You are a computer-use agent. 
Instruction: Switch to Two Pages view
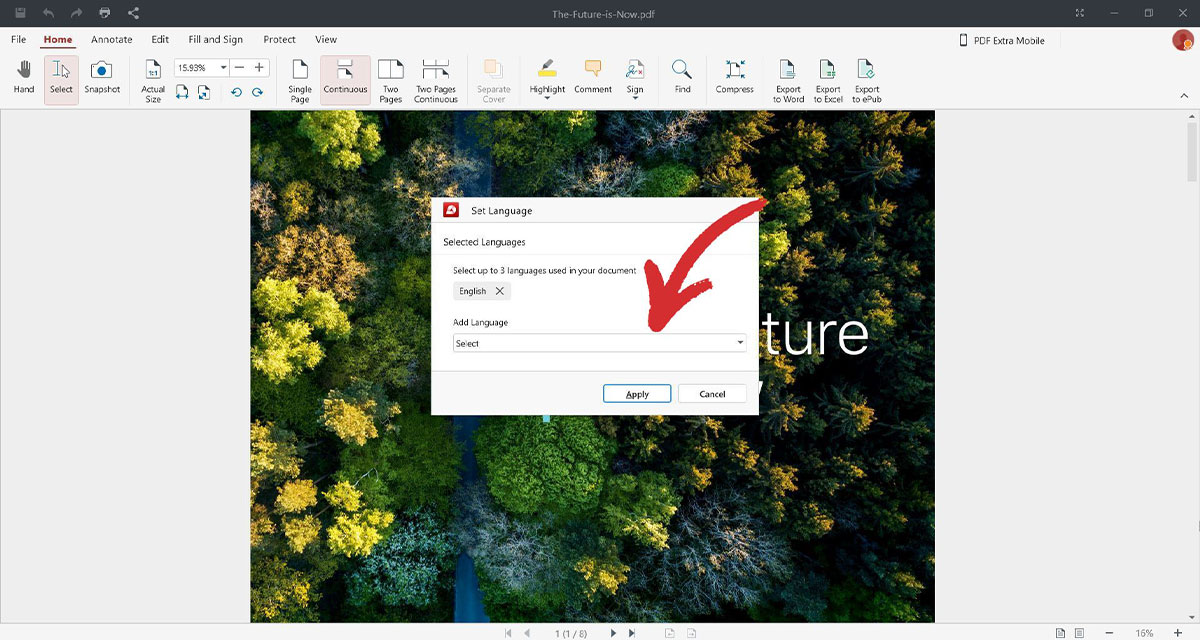pyautogui.click(x=391, y=80)
